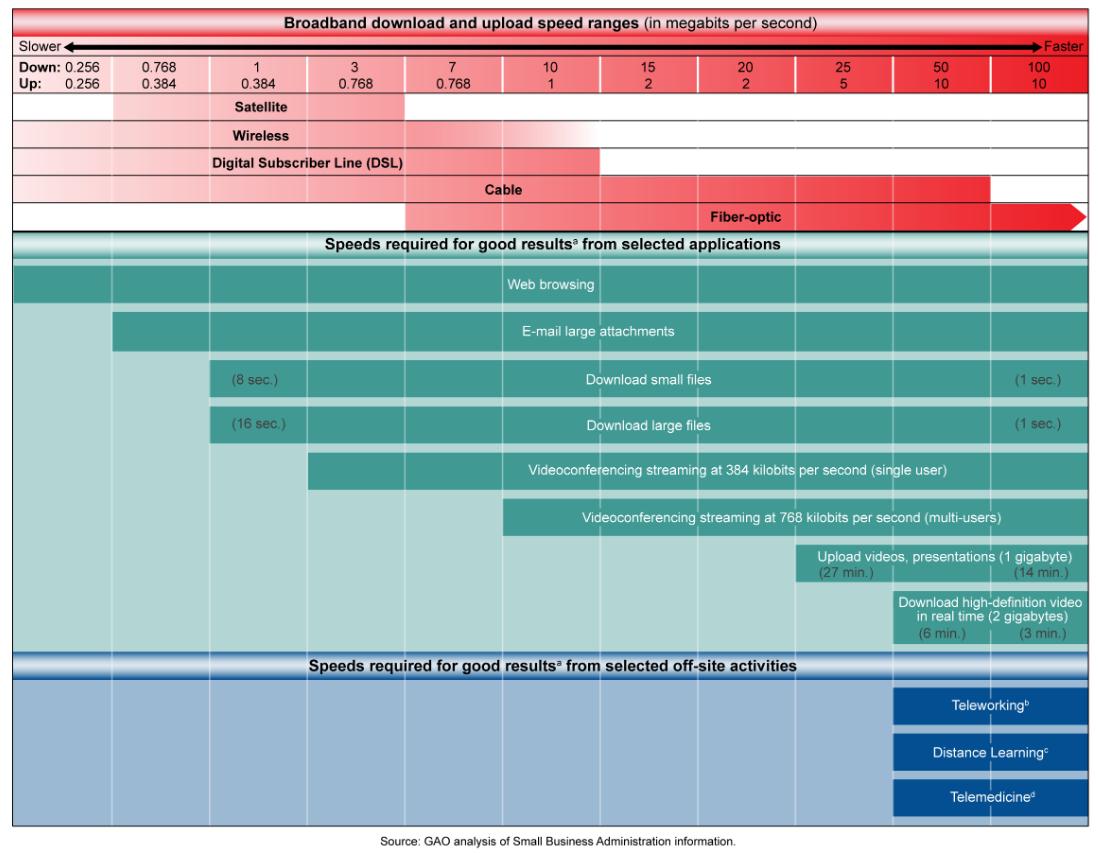The width and height of the screenshot is (1098, 853).
Task: Click the '(16 sec.)' value
Action: pyautogui.click(x=258, y=424)
